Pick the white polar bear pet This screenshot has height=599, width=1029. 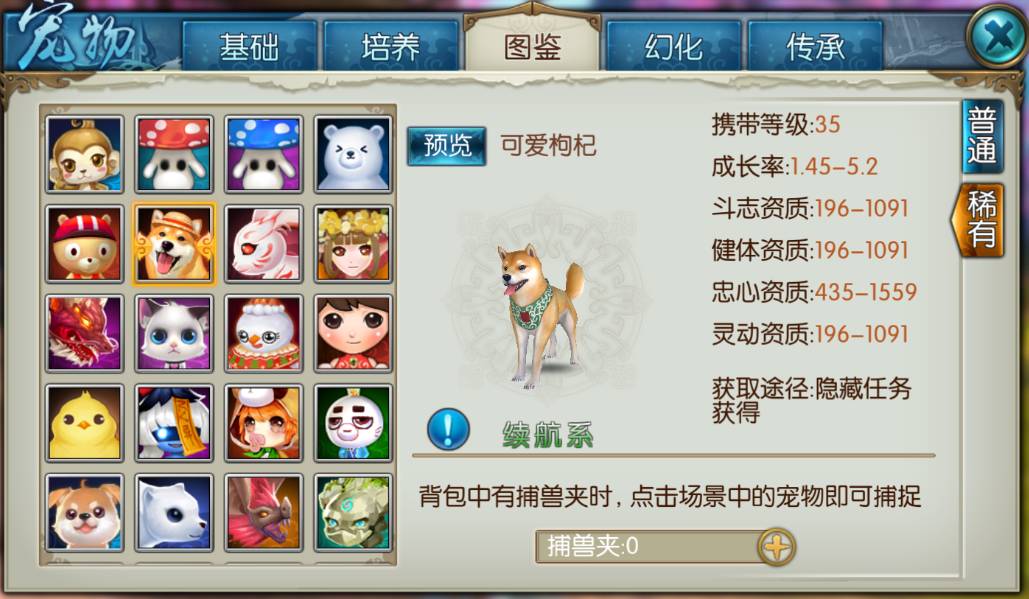[353, 155]
